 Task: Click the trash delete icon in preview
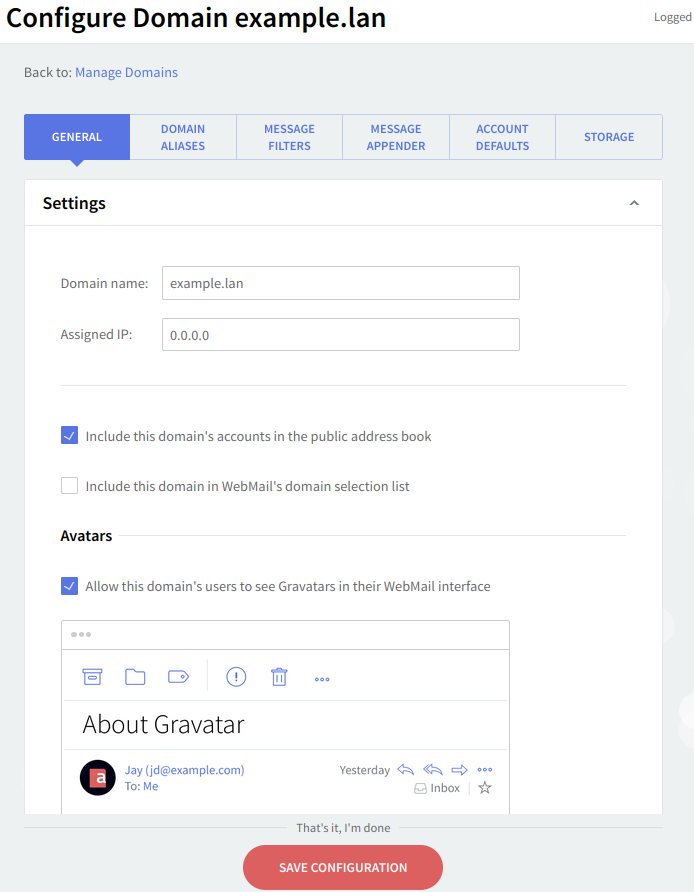pyautogui.click(x=279, y=677)
